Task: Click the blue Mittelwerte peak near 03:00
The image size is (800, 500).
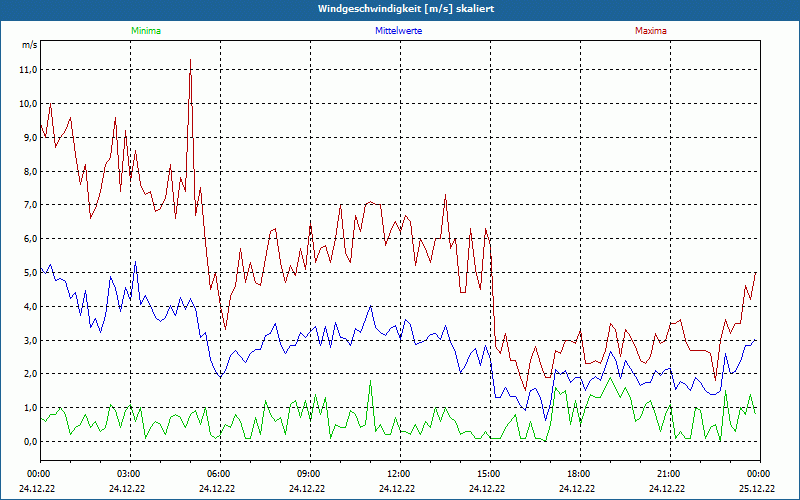Action: coord(135,262)
